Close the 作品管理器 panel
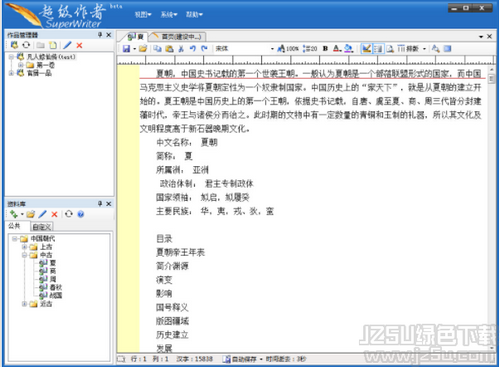Screen dimensions: 500x367 coord(109,35)
